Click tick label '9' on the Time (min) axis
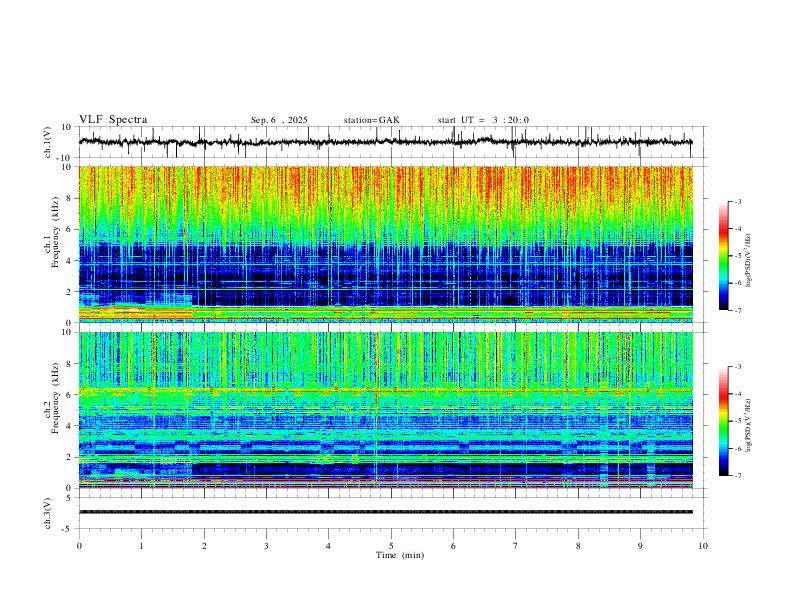The height and width of the screenshot is (612, 792). click(x=640, y=546)
